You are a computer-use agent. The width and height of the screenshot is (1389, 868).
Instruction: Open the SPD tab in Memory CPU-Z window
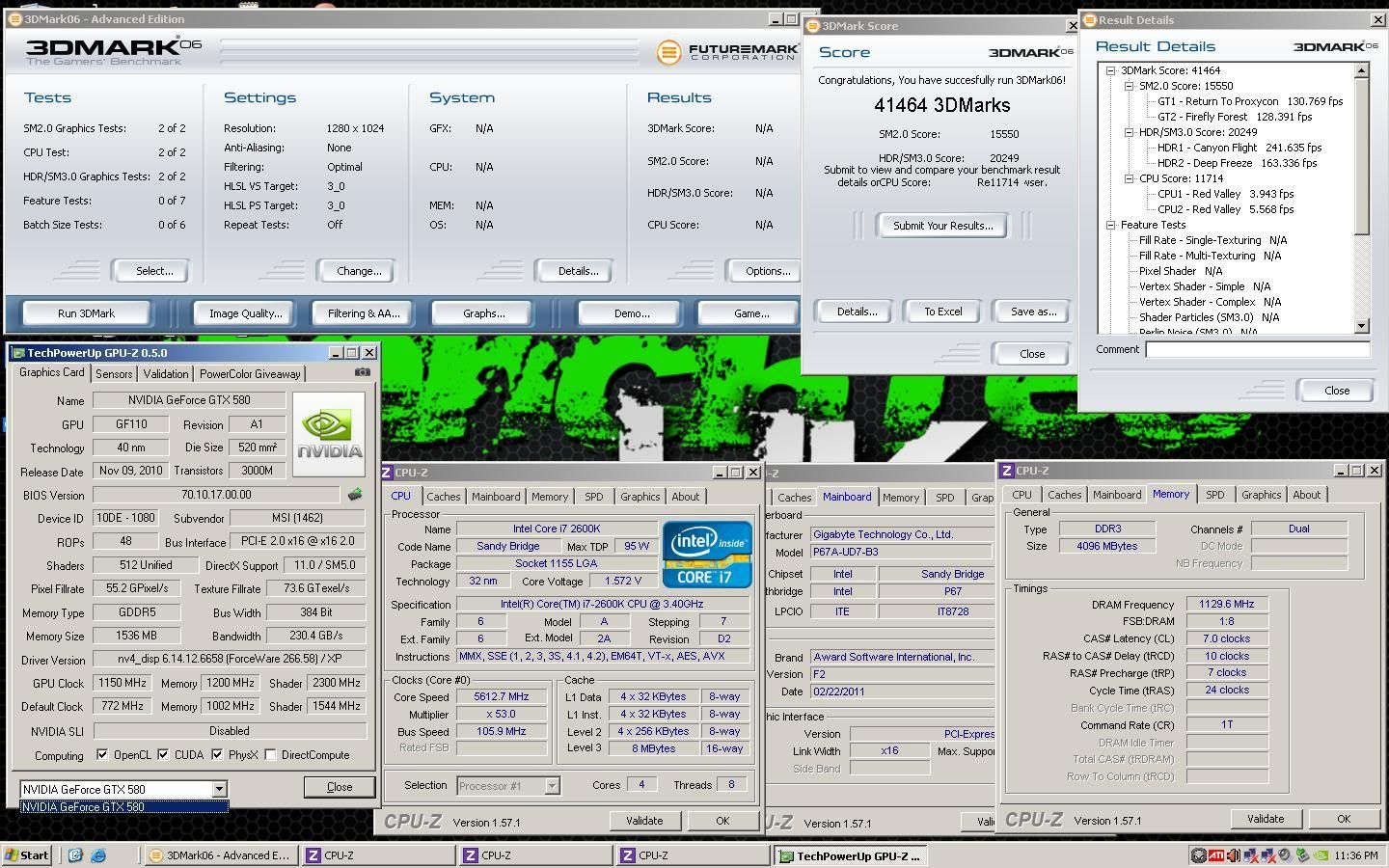coord(1214,495)
